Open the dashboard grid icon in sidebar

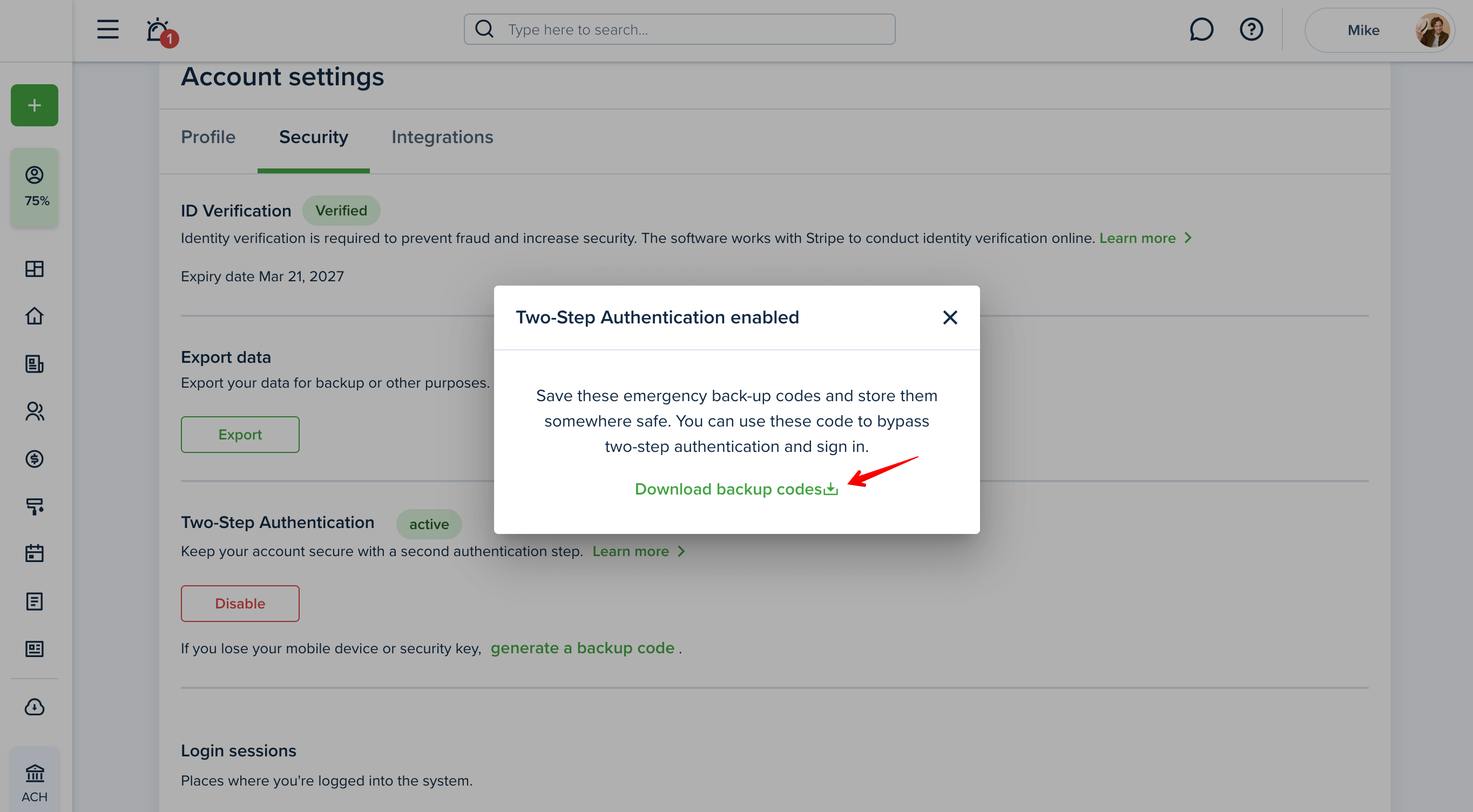35,269
